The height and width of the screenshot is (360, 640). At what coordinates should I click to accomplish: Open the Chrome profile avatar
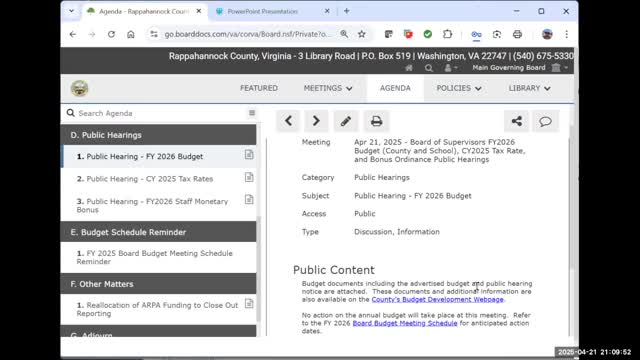point(547,34)
